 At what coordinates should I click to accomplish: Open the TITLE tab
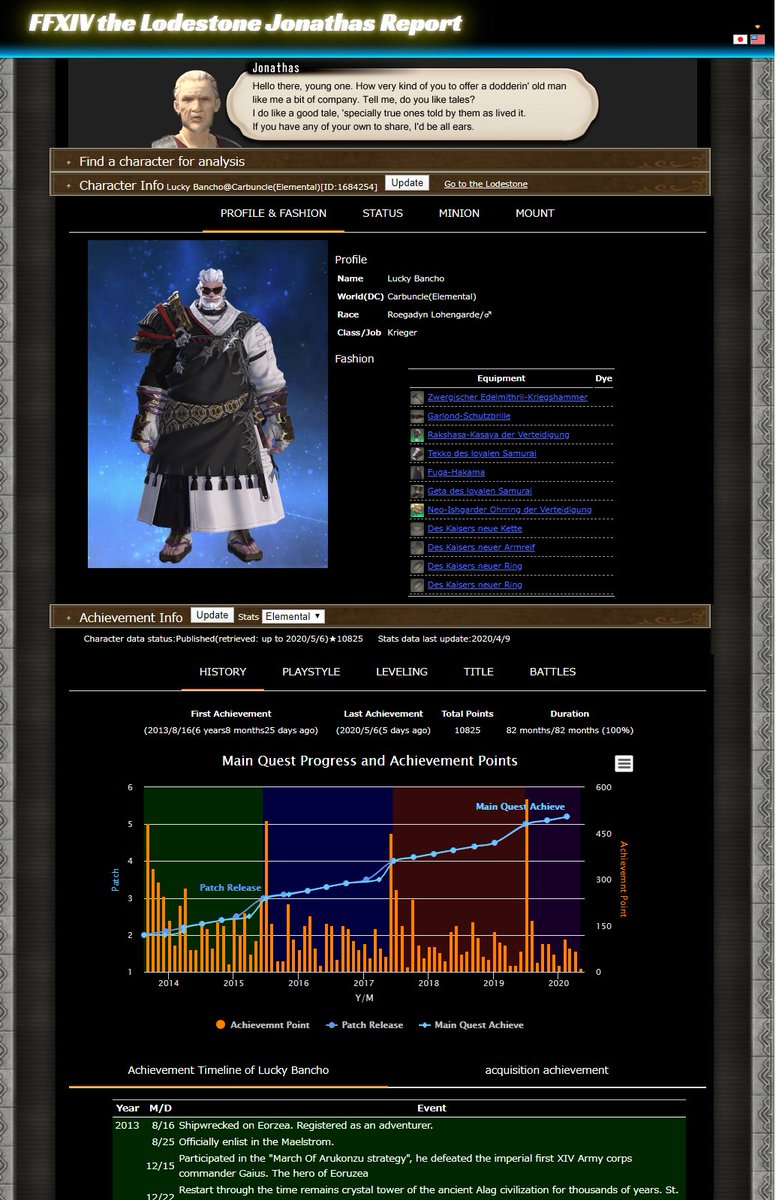478,672
